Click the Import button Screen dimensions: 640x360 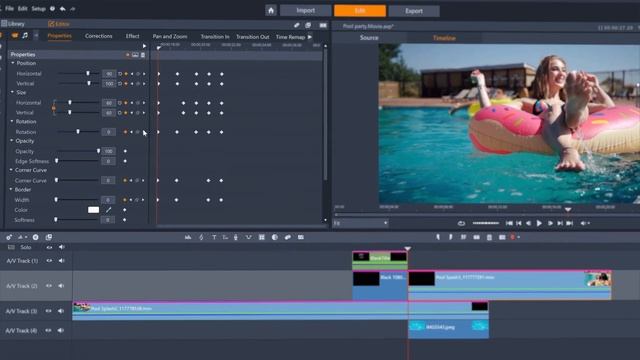tap(305, 11)
